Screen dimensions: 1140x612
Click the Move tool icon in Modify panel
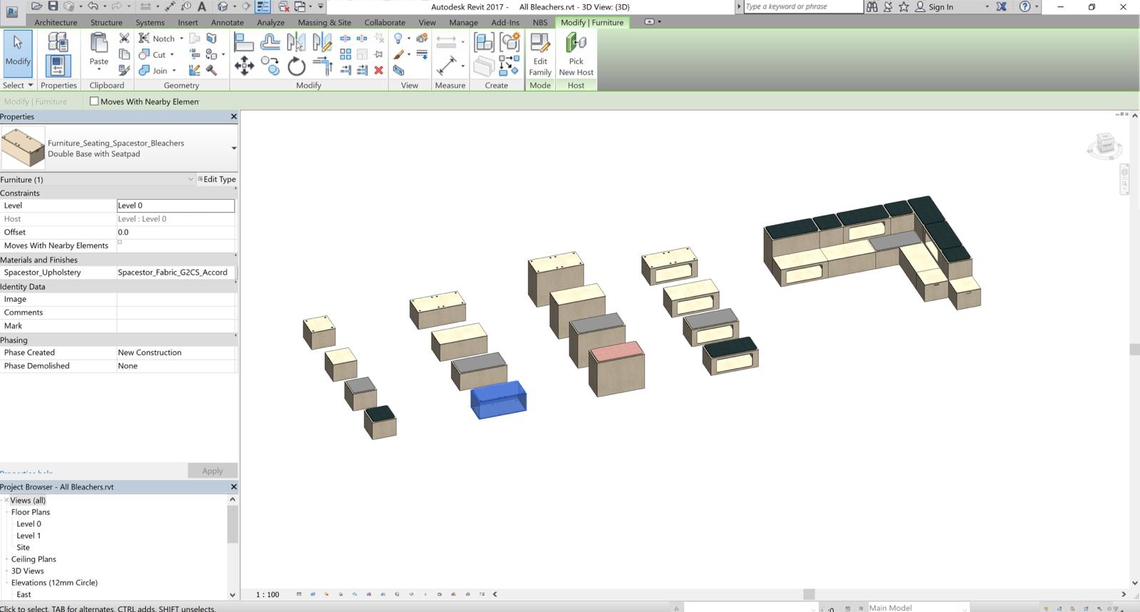[x=244, y=66]
